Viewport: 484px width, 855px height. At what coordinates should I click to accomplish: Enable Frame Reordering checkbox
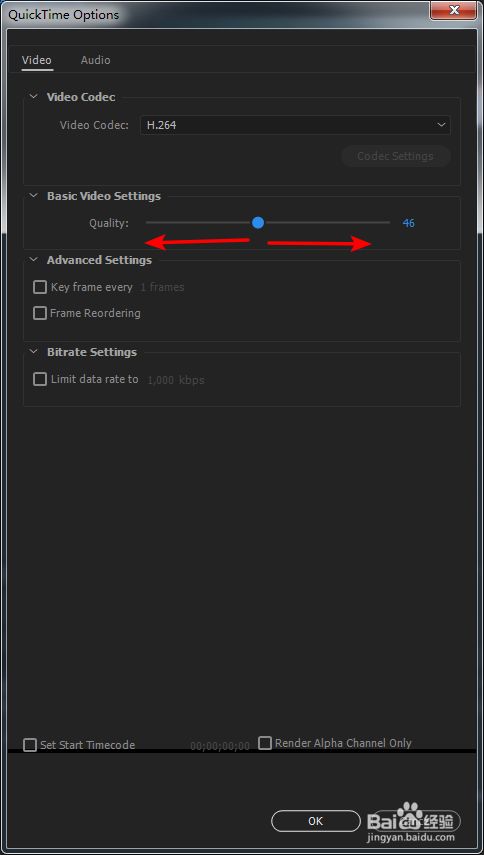coord(40,314)
